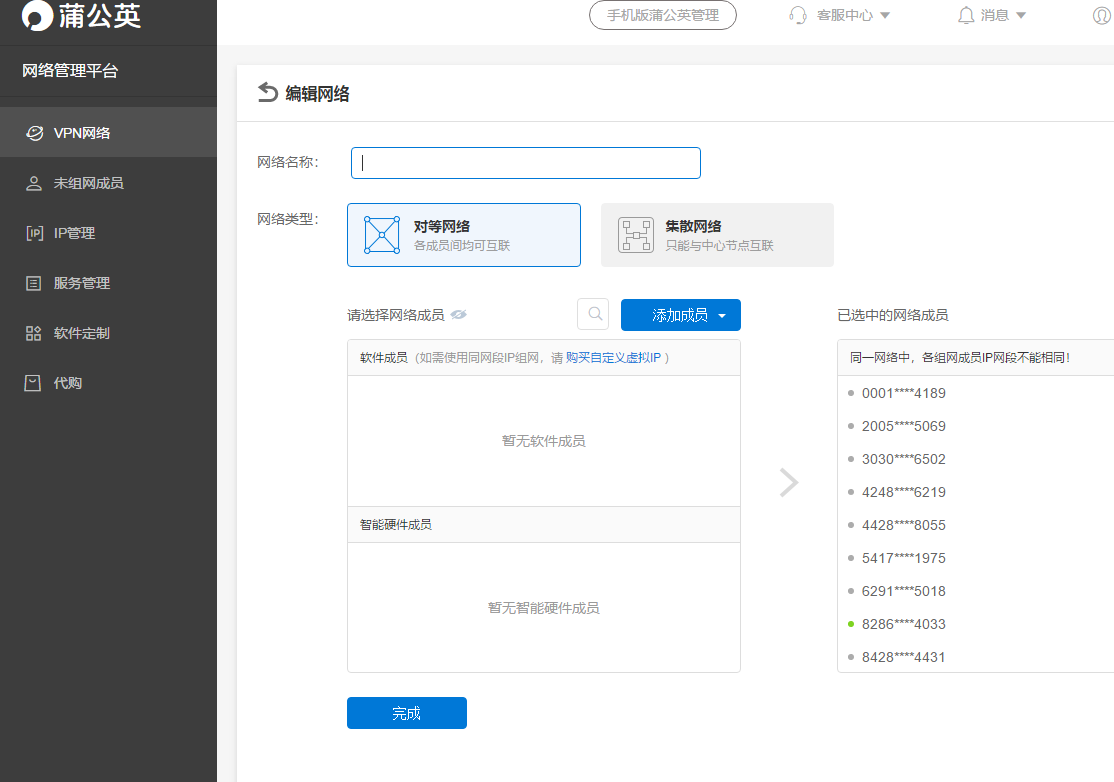Toggle the eye icon next to 请选择网络成员
Viewport: 1114px width, 782px height.
pos(459,315)
